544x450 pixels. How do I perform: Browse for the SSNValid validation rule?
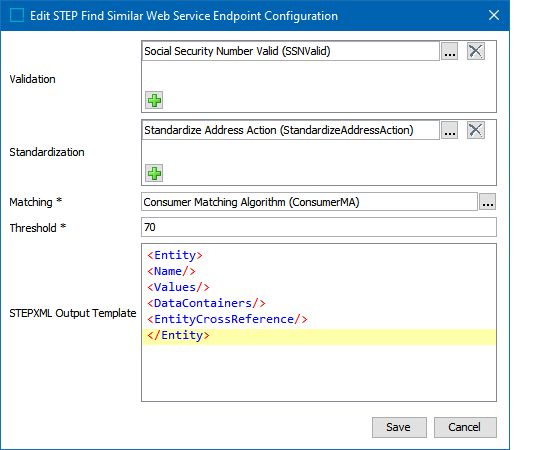(450, 51)
